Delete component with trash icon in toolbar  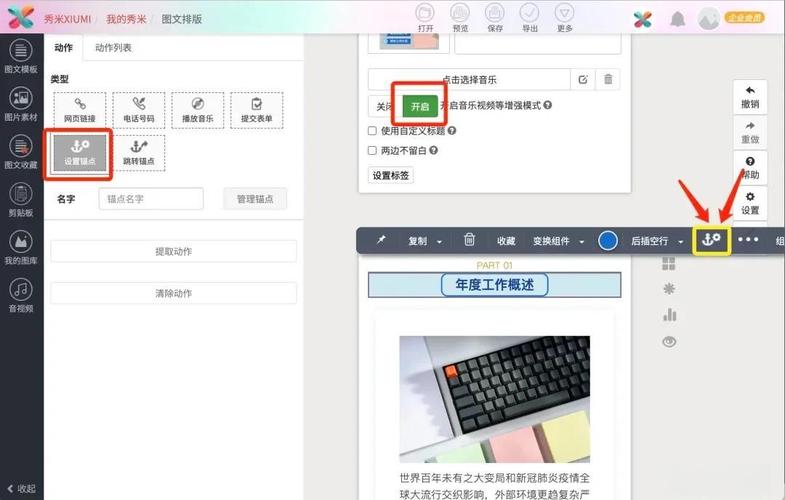[x=469, y=240]
